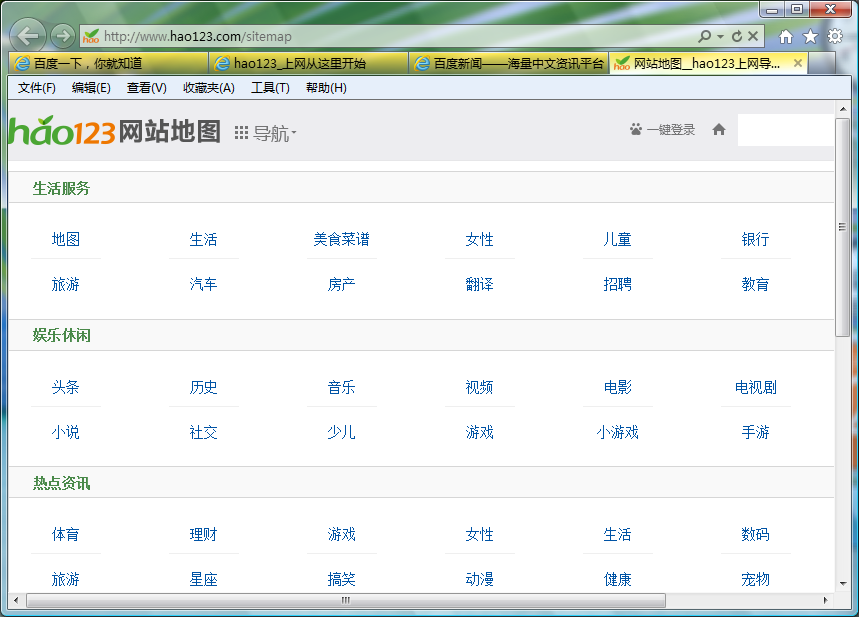The width and height of the screenshot is (859, 617).
Task: Click the Stop loading X icon in address bar
Action: [753, 36]
